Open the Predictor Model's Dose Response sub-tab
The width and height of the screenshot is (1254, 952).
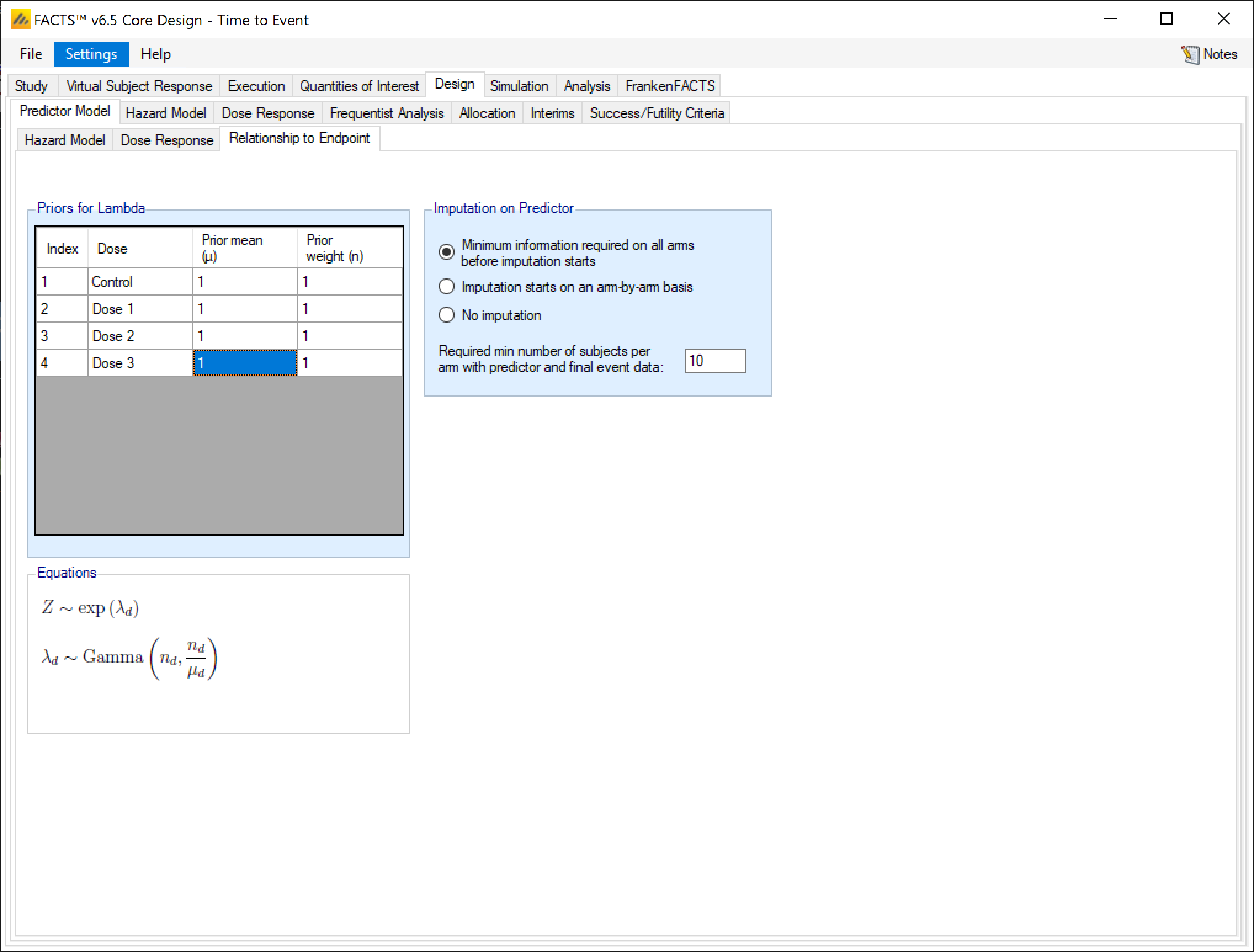(166, 140)
